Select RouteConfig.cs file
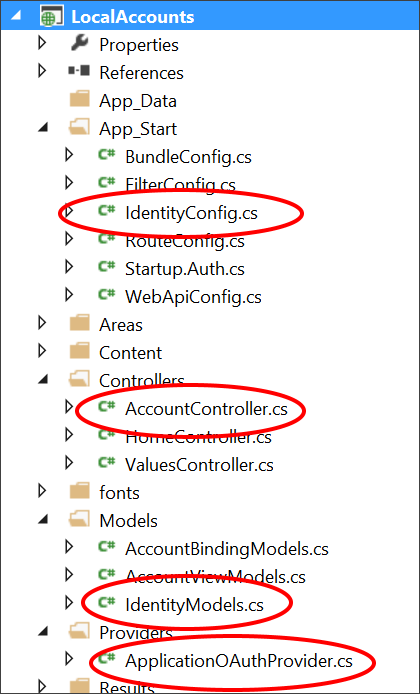Screen dimensions: 420x694 tap(185, 241)
